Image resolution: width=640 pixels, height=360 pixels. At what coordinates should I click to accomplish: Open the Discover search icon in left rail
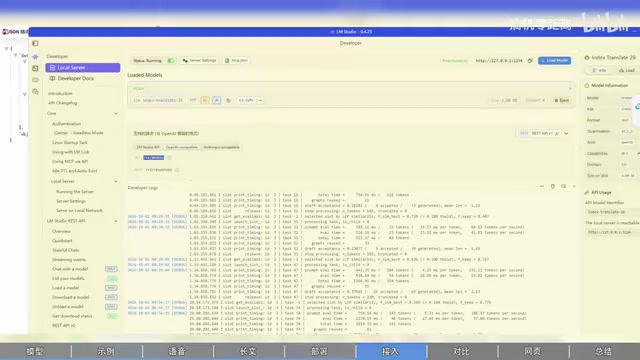coord(36,92)
